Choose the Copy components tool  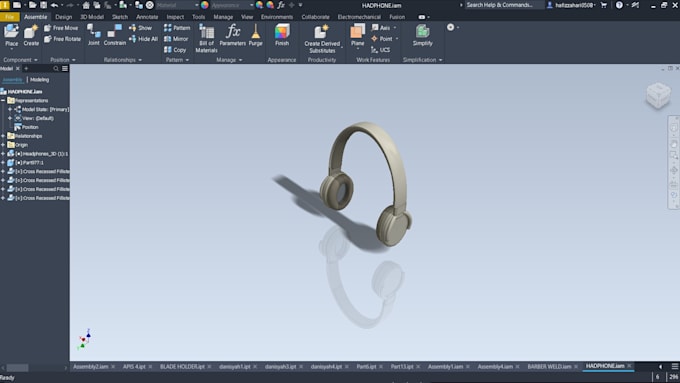point(175,49)
